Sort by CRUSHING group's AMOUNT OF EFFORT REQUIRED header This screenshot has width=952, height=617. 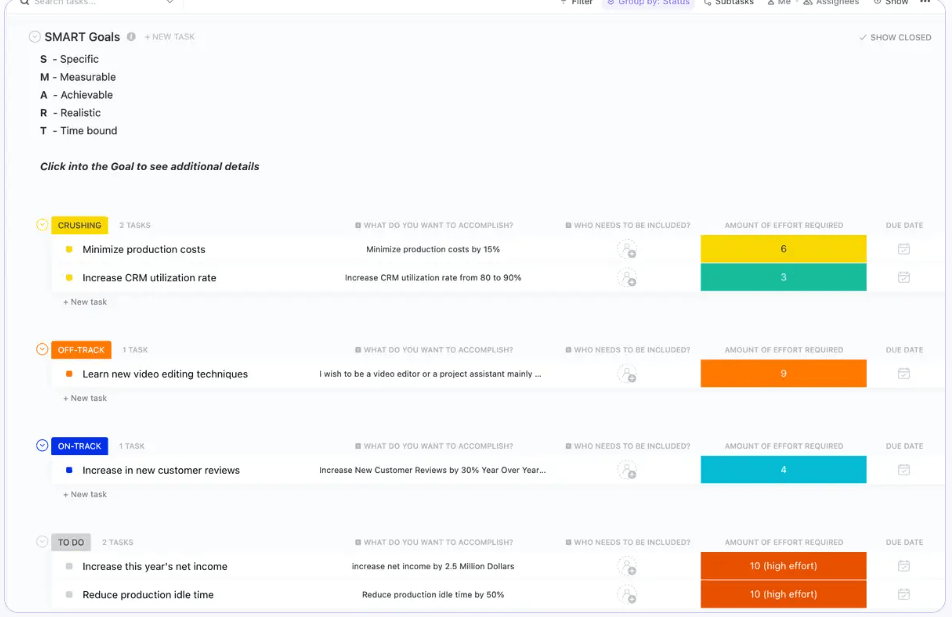(783, 225)
